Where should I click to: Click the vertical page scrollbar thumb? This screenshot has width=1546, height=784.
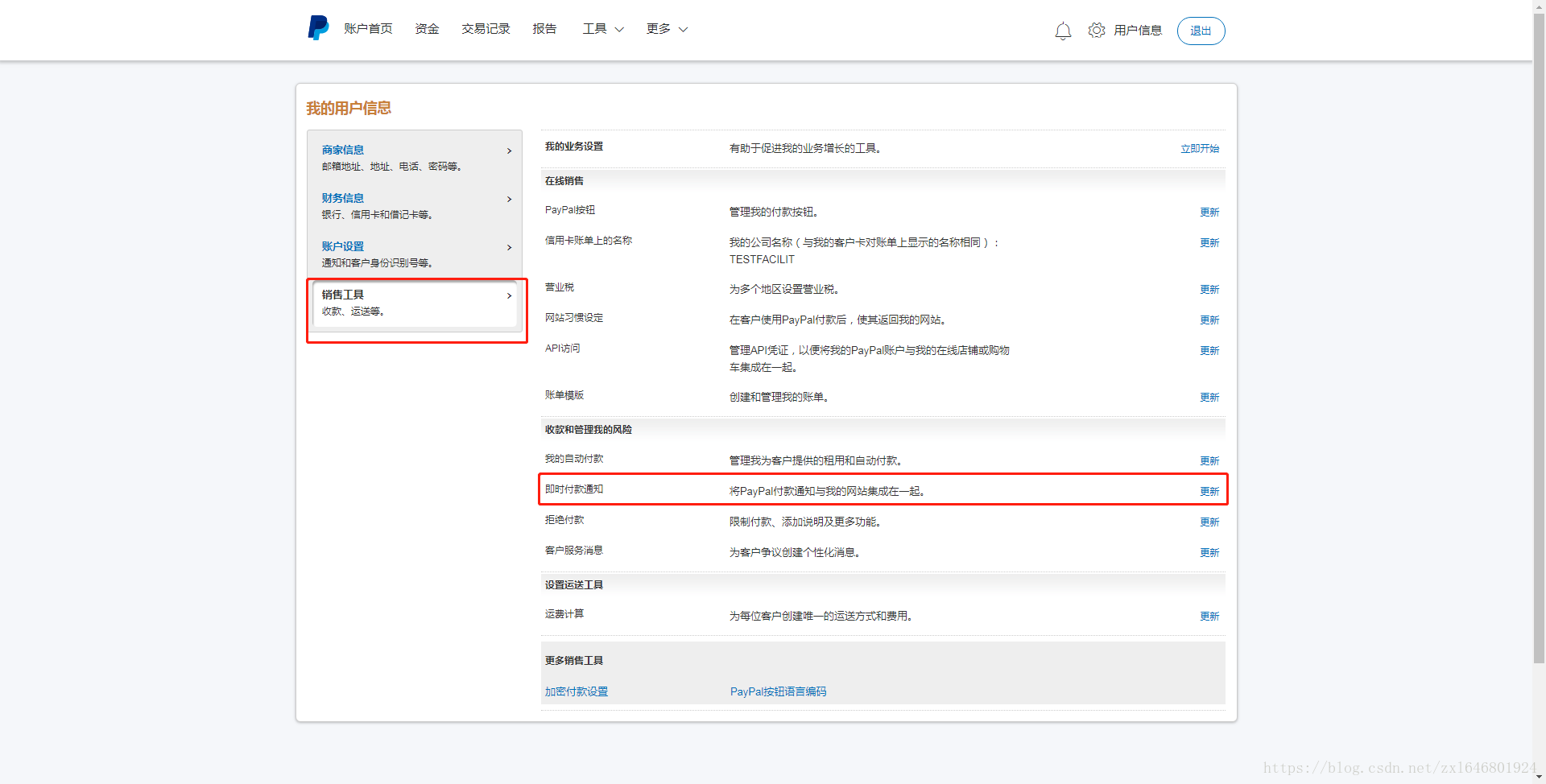click(x=1539, y=338)
